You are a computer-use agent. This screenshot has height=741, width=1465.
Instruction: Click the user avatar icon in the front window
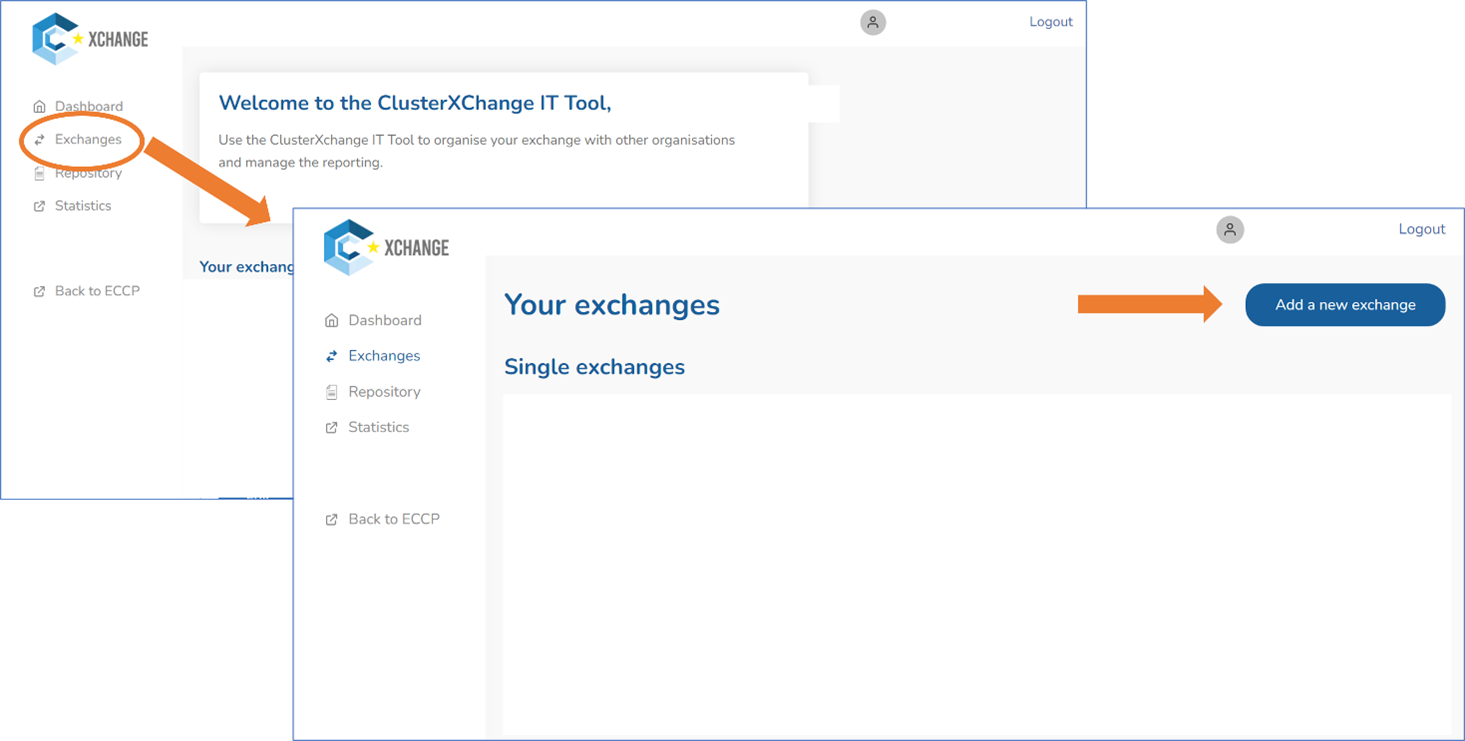(x=1230, y=230)
